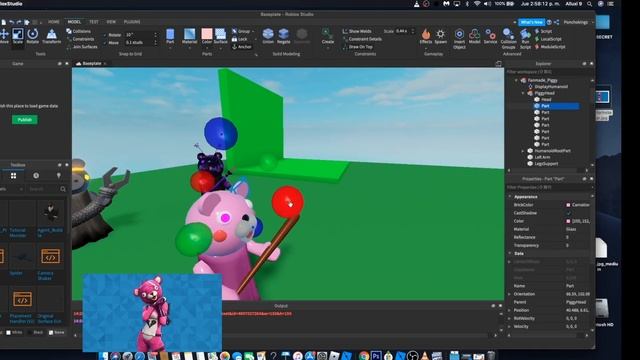Select the Rotate tool
Screen dimensions: 640x360
tap(33, 36)
